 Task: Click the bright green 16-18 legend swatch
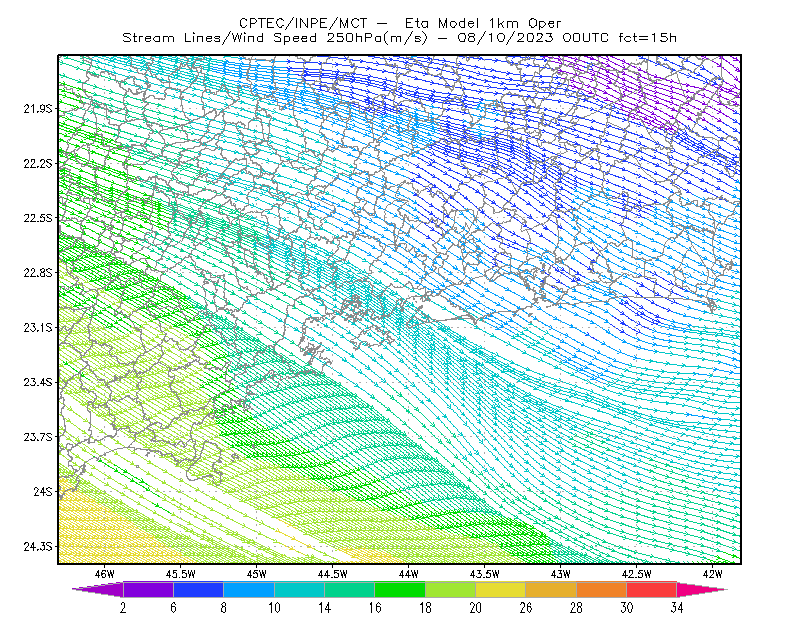click(400, 589)
